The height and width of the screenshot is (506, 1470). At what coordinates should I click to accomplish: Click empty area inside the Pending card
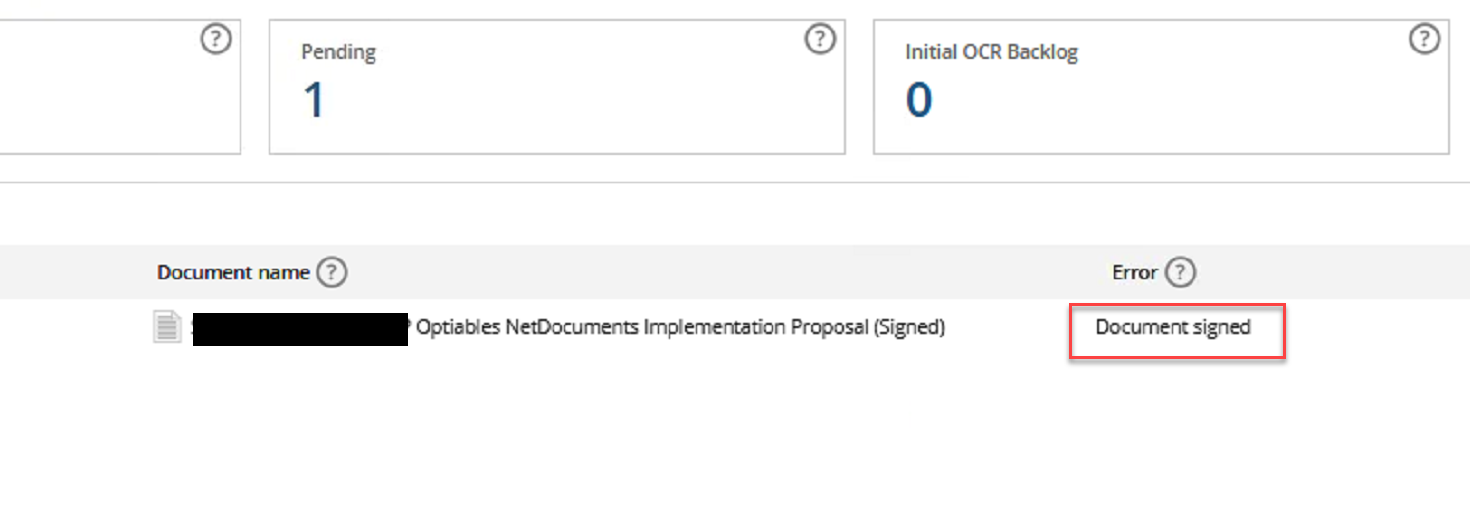(x=600, y=100)
